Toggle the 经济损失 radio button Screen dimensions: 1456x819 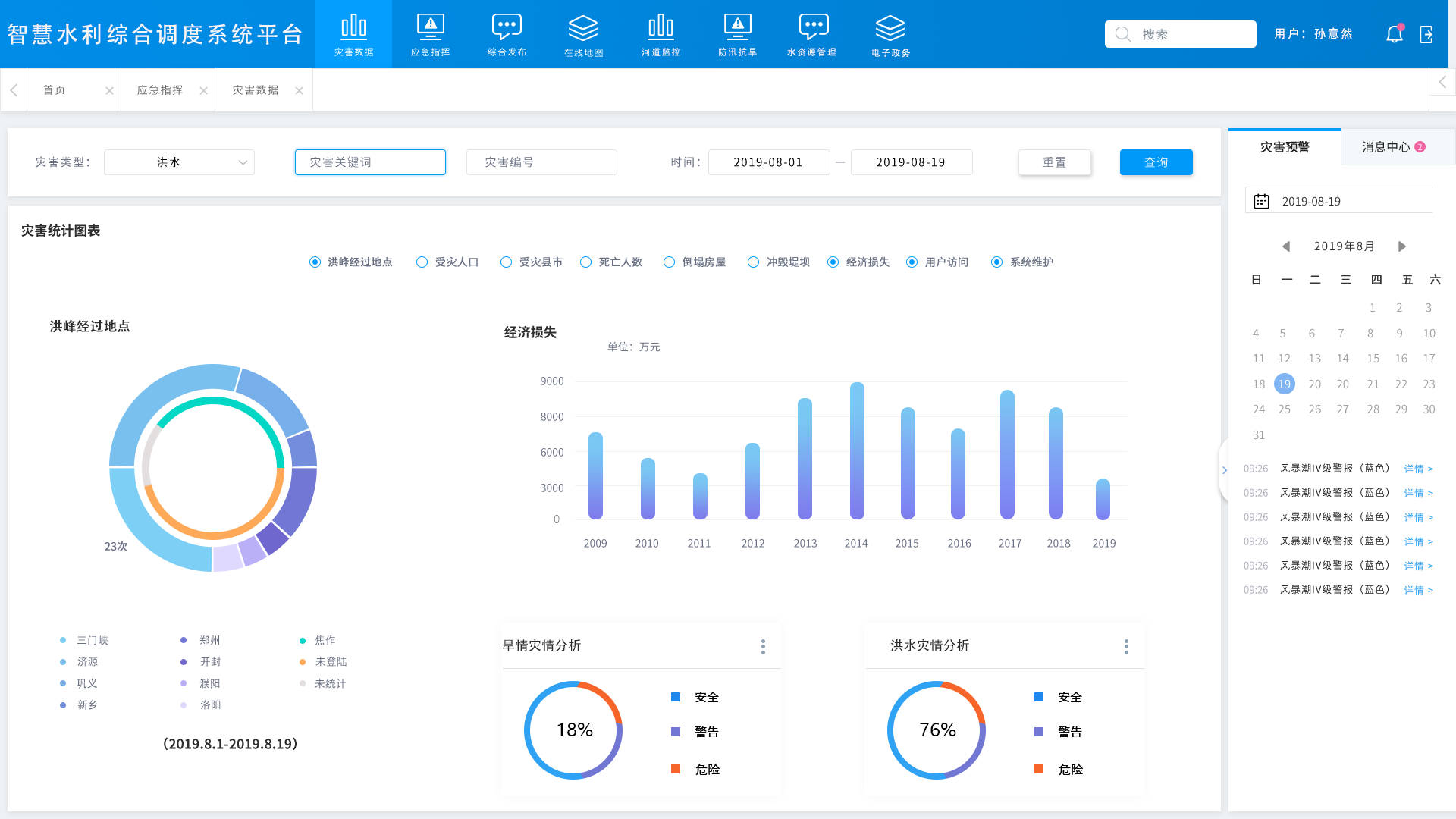[833, 262]
